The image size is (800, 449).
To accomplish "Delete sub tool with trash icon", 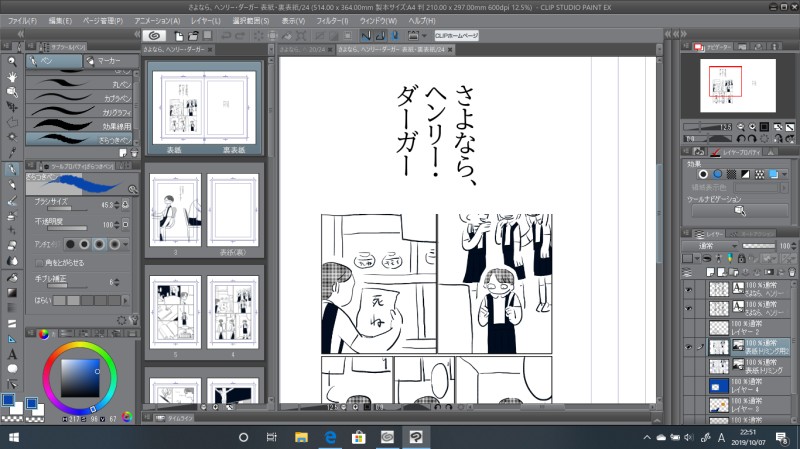I will point(134,153).
